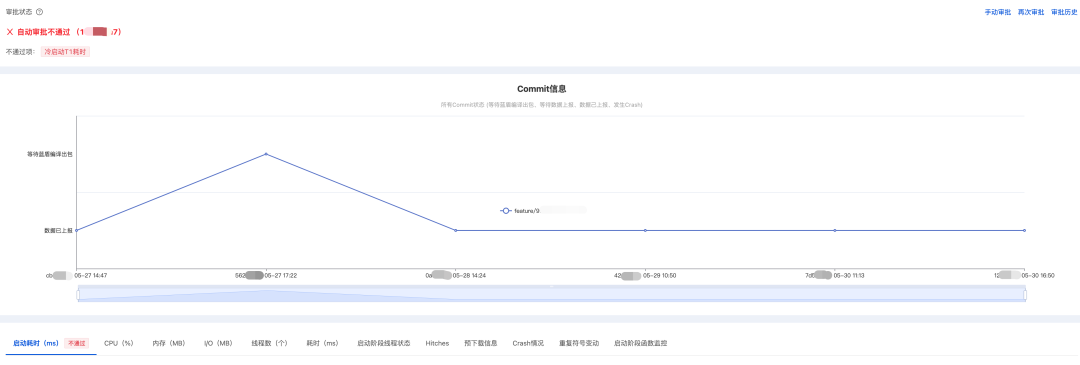Click the 冷启动T1耗时 failed item tag
This screenshot has height=365, width=1080.
(65, 52)
